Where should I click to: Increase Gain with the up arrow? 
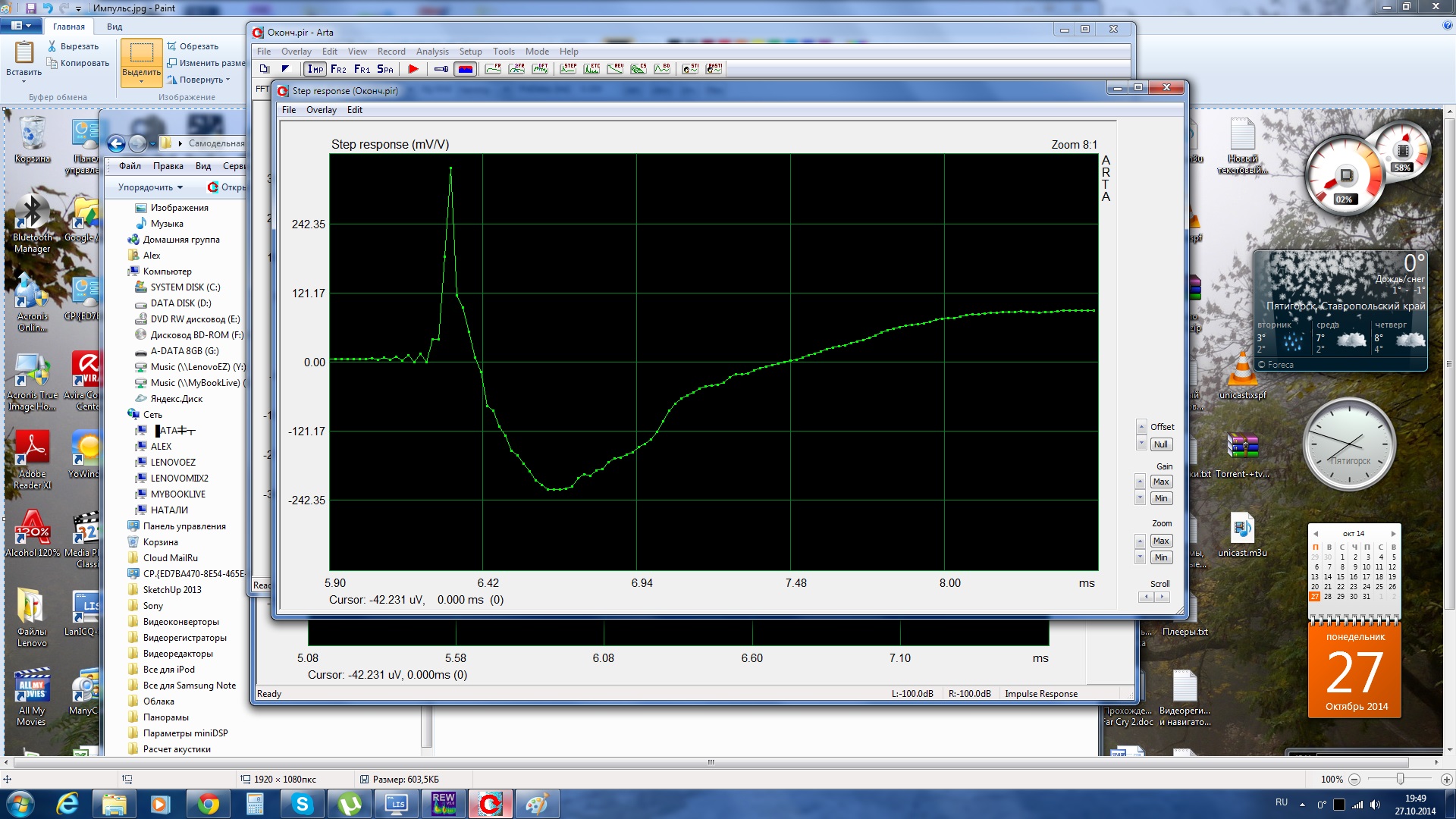click(1140, 482)
